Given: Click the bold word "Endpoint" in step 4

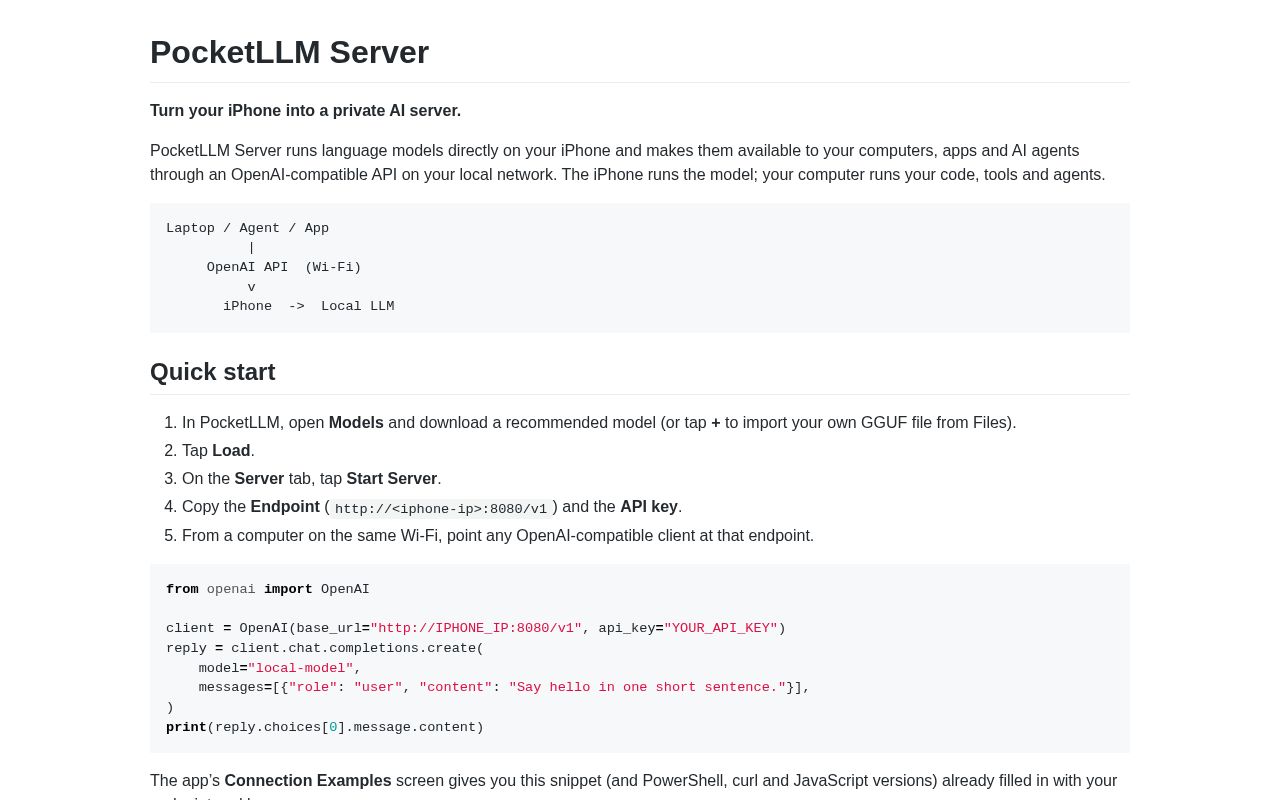Looking at the screenshot, I should click(285, 507).
